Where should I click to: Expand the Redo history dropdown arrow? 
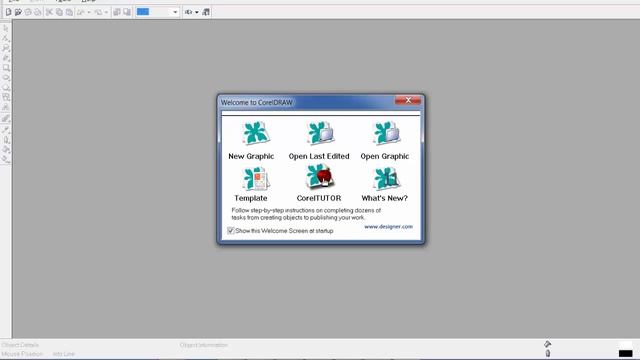point(106,12)
